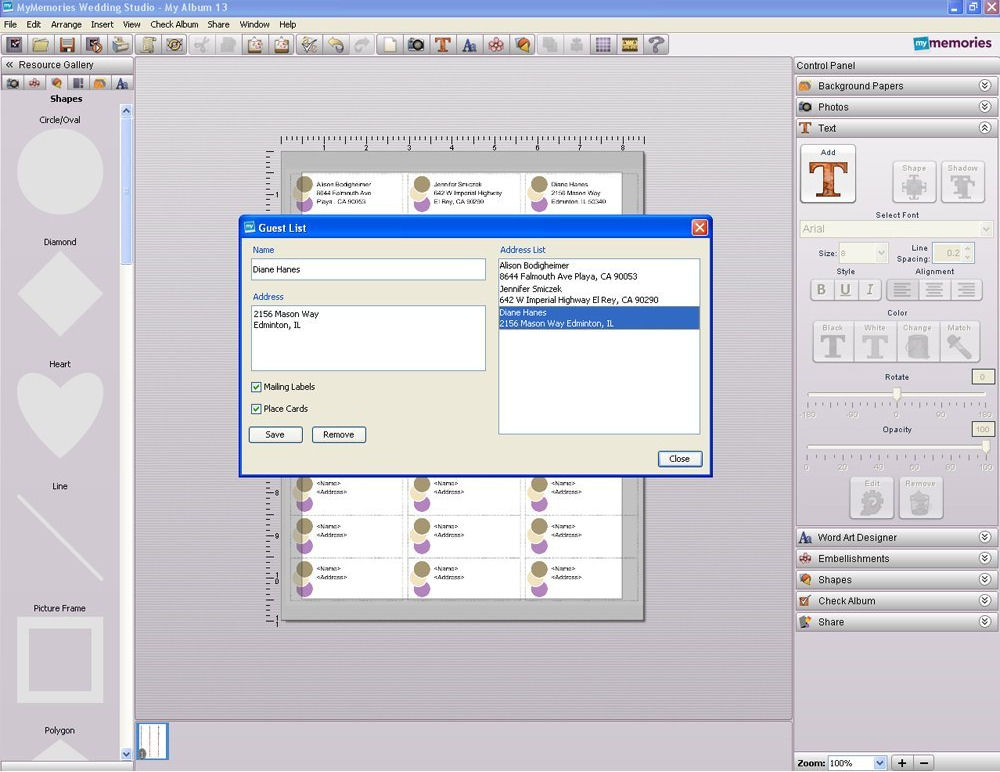Set text alignment to center
This screenshot has width=1000, height=772.
click(x=934, y=290)
